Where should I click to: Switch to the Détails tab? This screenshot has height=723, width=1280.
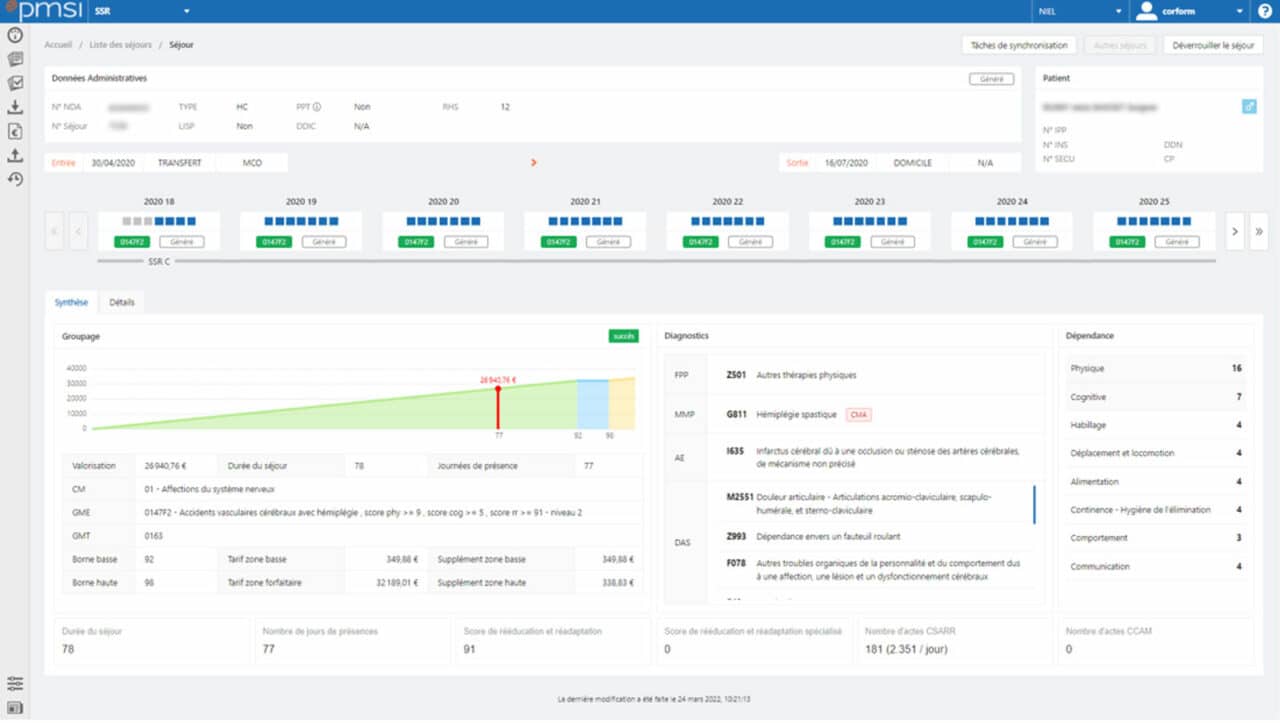121,302
